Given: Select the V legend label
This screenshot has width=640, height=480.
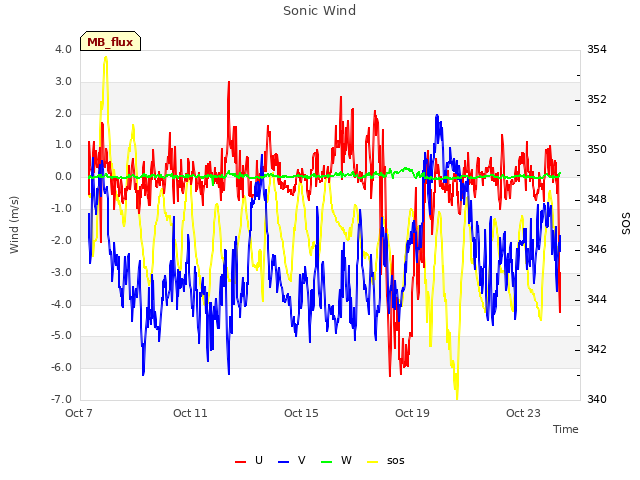Looking at the screenshot, I should [x=302, y=460].
